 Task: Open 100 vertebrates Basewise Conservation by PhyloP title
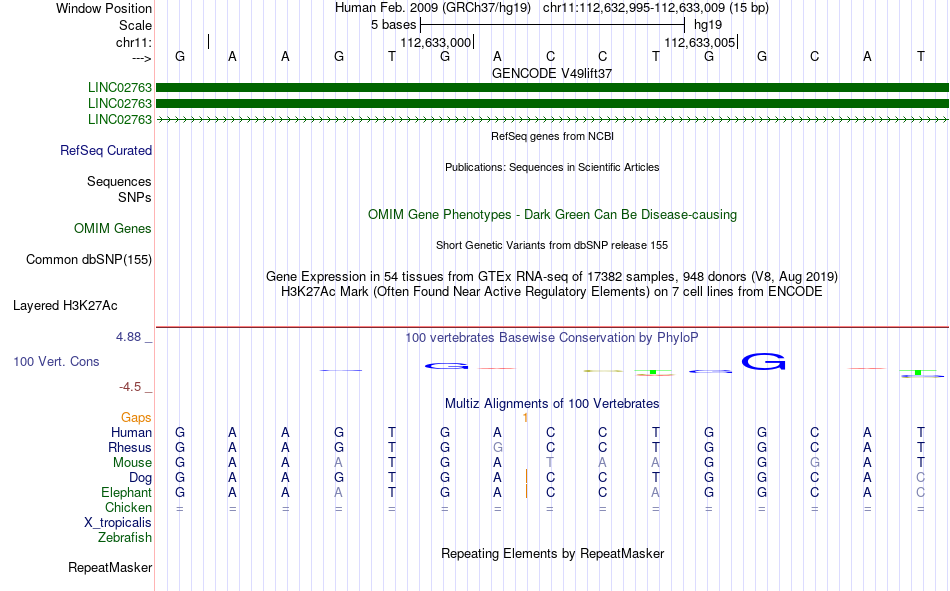(x=552, y=338)
